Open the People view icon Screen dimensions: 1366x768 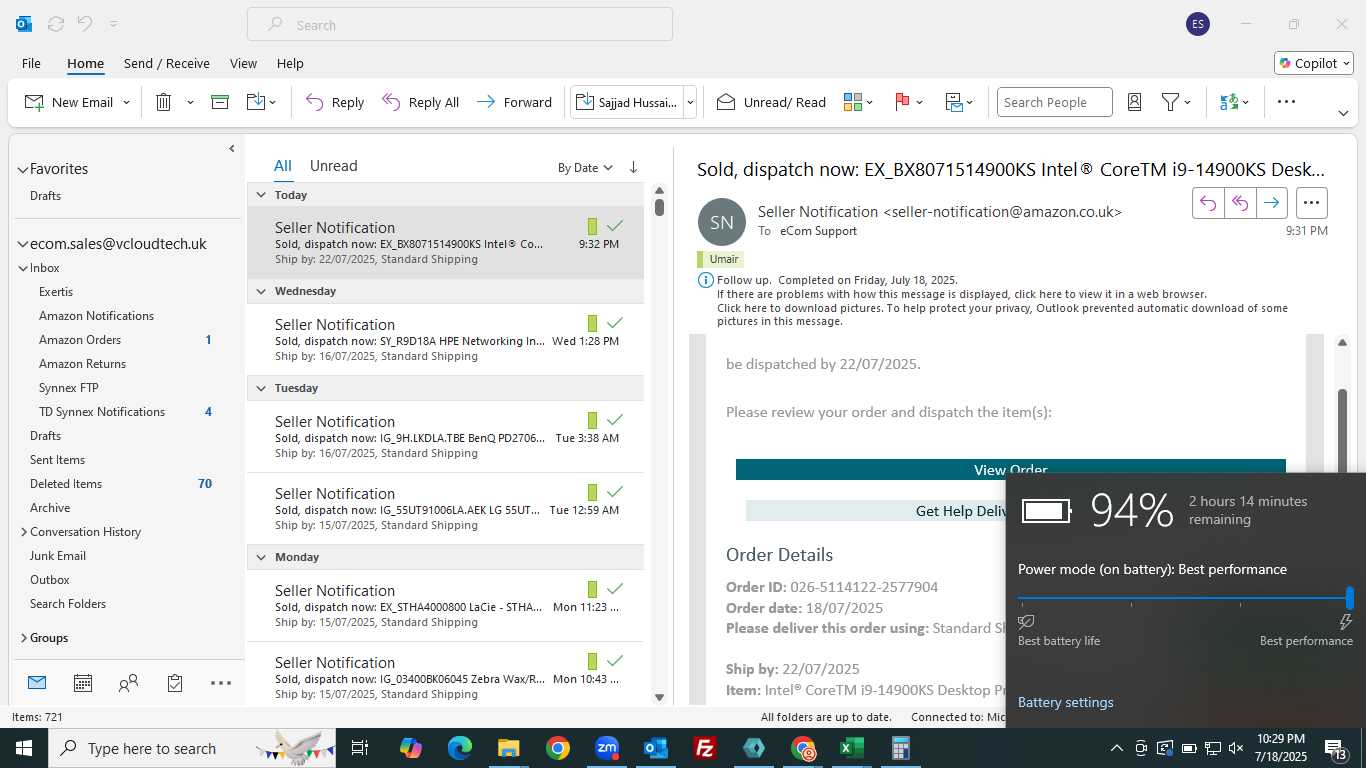point(128,683)
